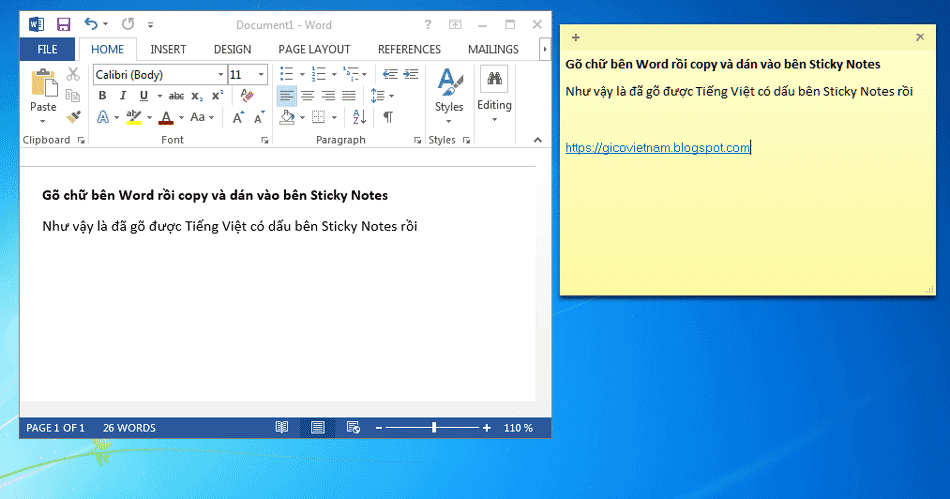The image size is (950, 499).
Task: Click the Copy icon in Clipboard group
Action: (x=73, y=96)
